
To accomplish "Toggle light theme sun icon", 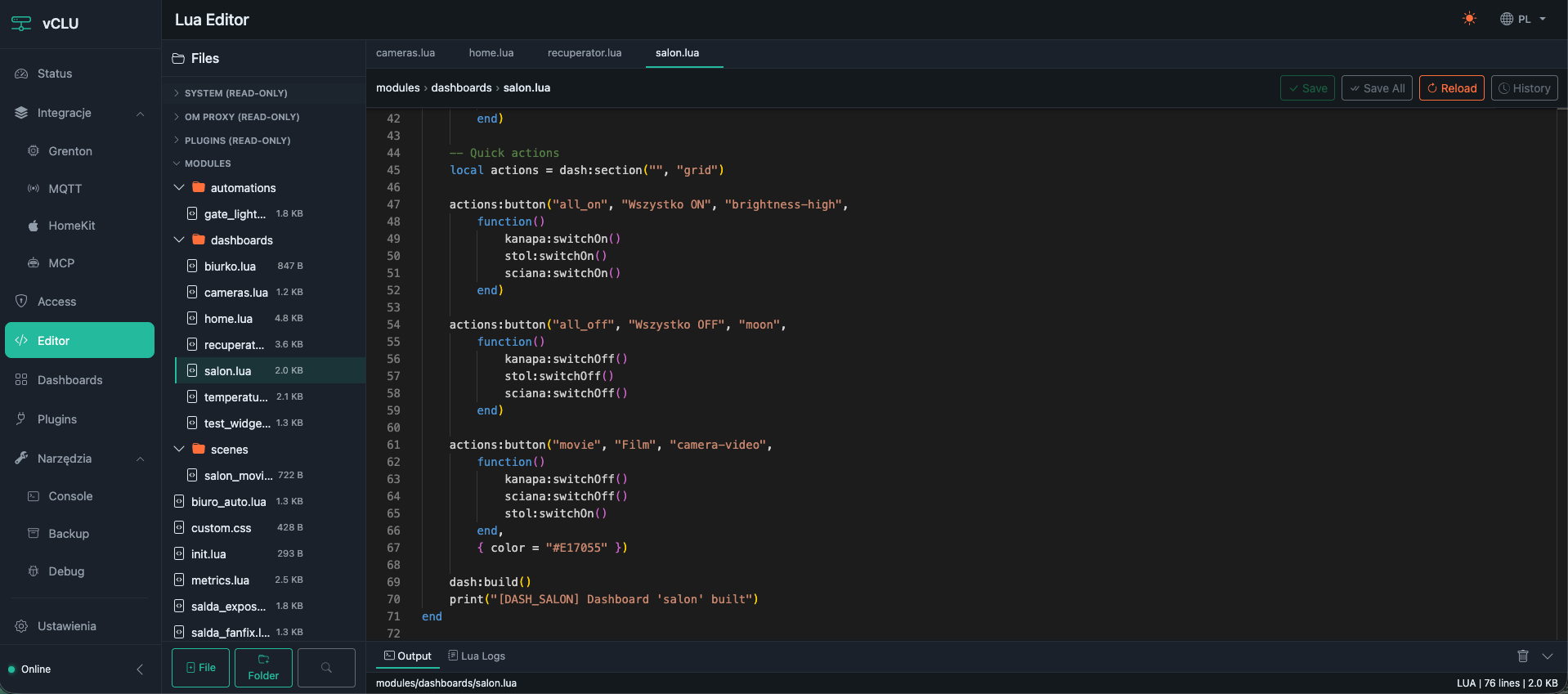I will (x=1469, y=19).
